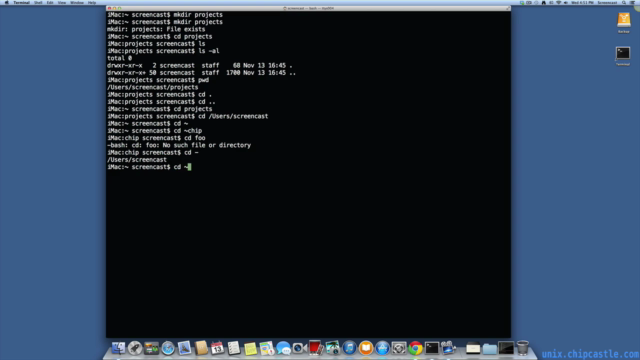This screenshot has height=360, width=640.
Task: Open Reminders checklist icon in Dock
Action: tap(234, 348)
